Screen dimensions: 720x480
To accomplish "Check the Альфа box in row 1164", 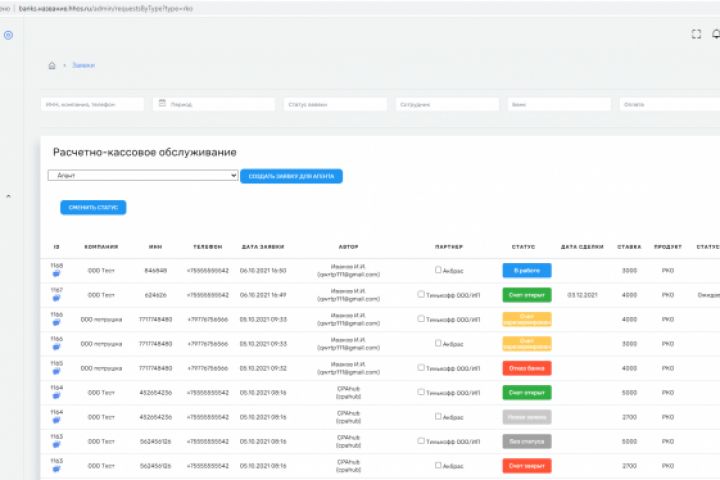I will click(438, 416).
